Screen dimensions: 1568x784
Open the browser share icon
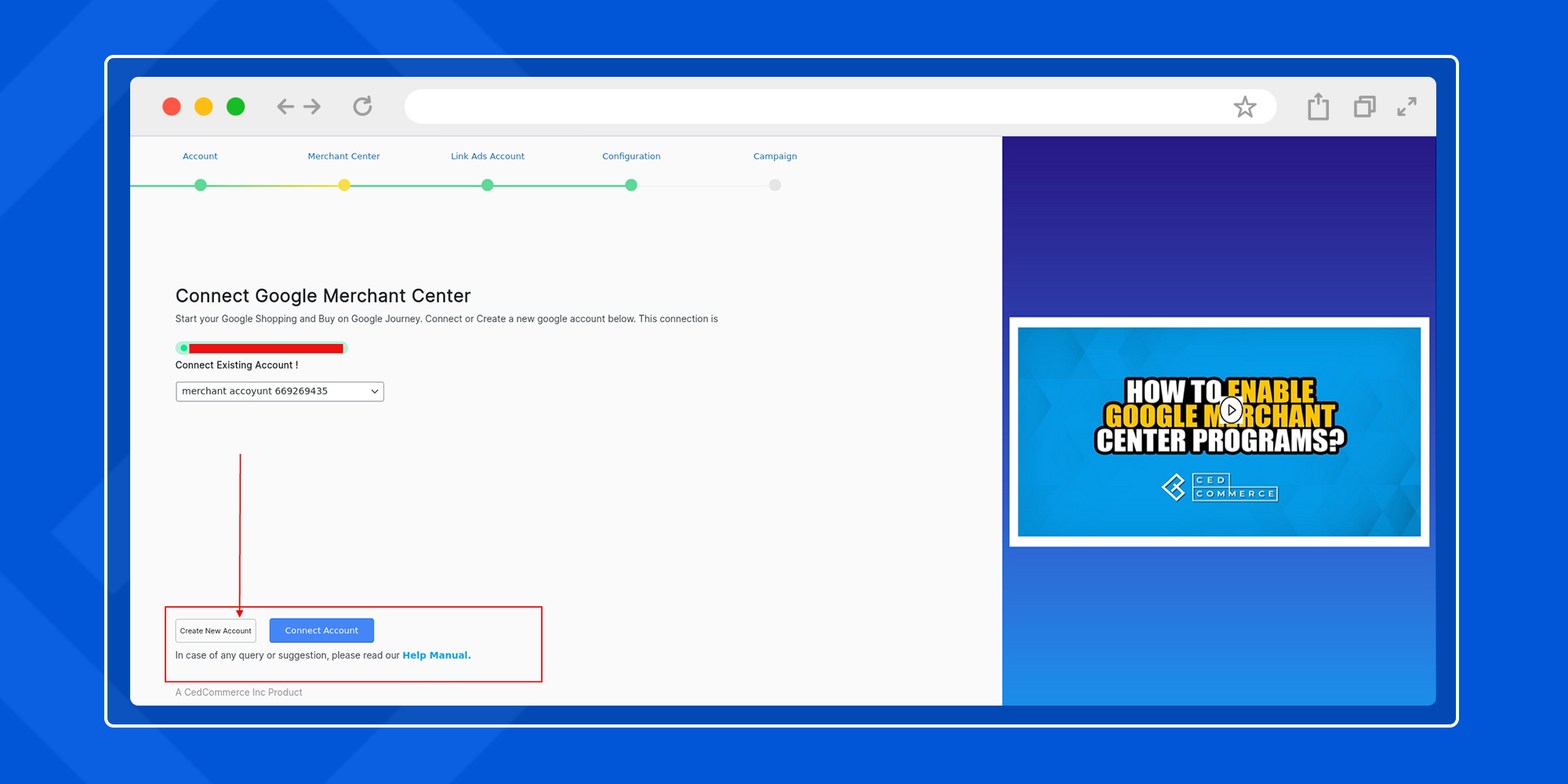tap(1318, 107)
